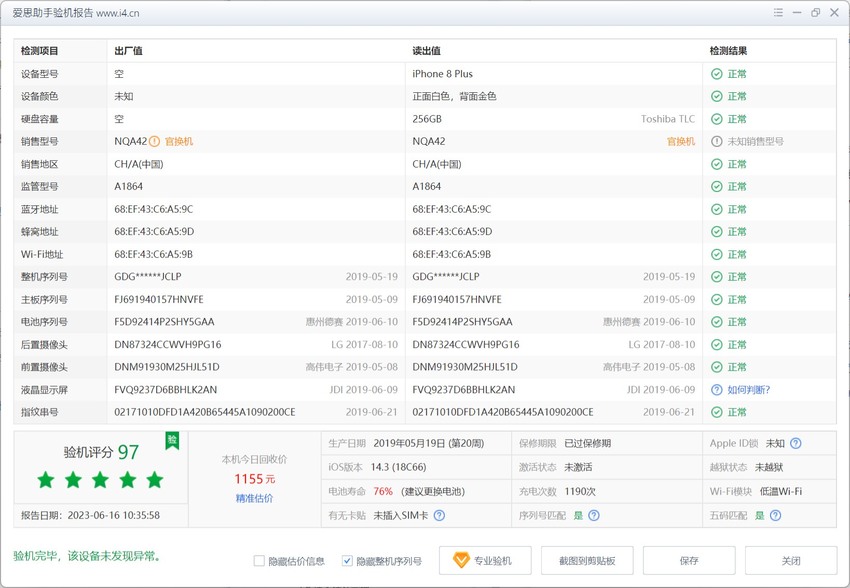Select the Toshiba TLC storage label
Screen dimensions: 850x588
pos(668,119)
